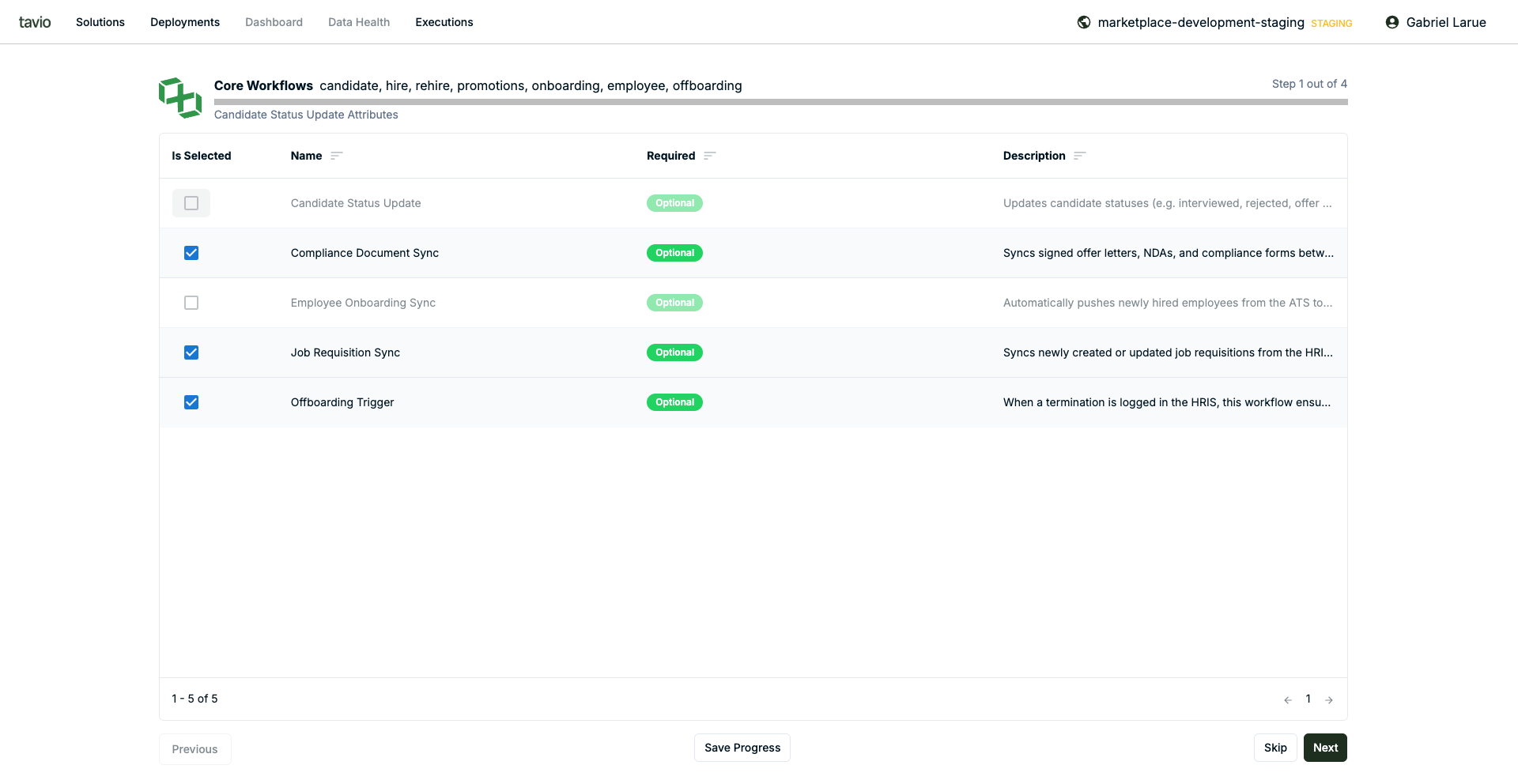Open the Solutions menu
This screenshot has height=784, width=1518.
pyautogui.click(x=100, y=22)
